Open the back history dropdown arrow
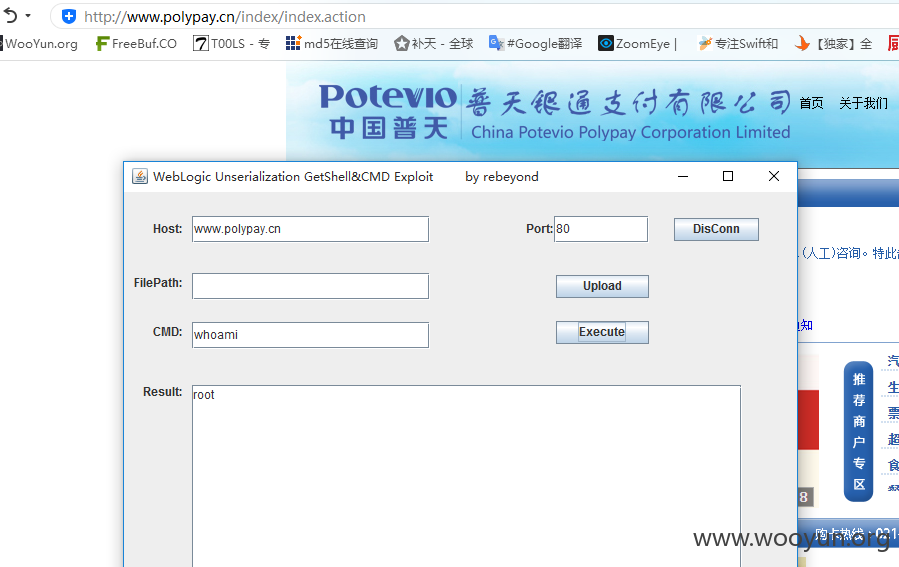The width and height of the screenshot is (899, 567). pos(28,16)
